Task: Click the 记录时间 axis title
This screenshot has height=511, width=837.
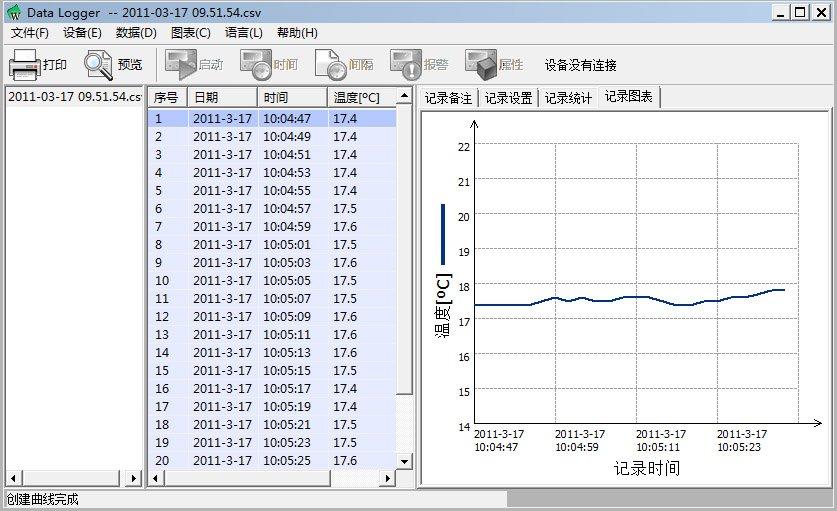Action: coord(646,468)
